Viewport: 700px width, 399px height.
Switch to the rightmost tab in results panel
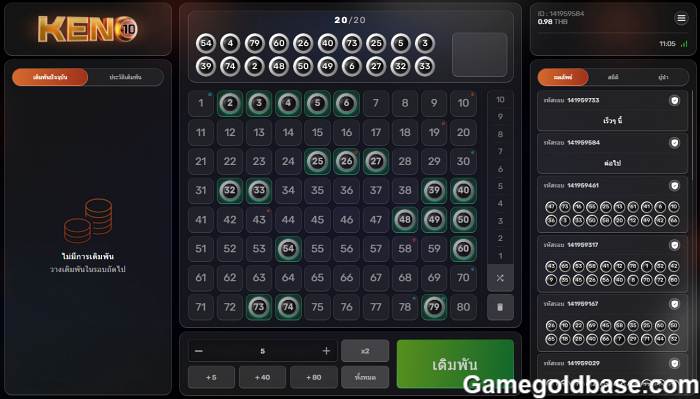[663, 77]
